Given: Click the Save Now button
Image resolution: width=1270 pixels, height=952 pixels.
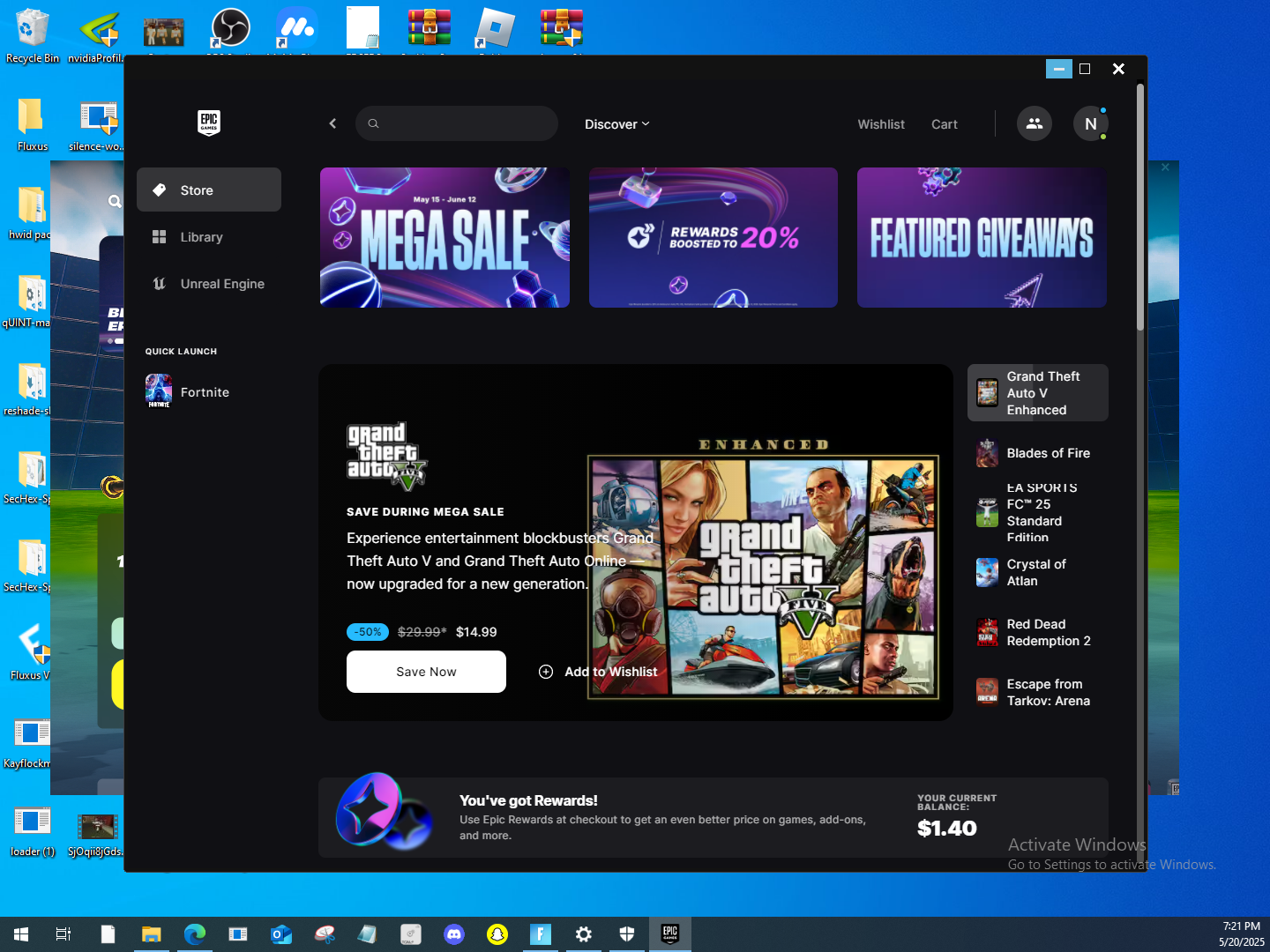Looking at the screenshot, I should tap(426, 672).
